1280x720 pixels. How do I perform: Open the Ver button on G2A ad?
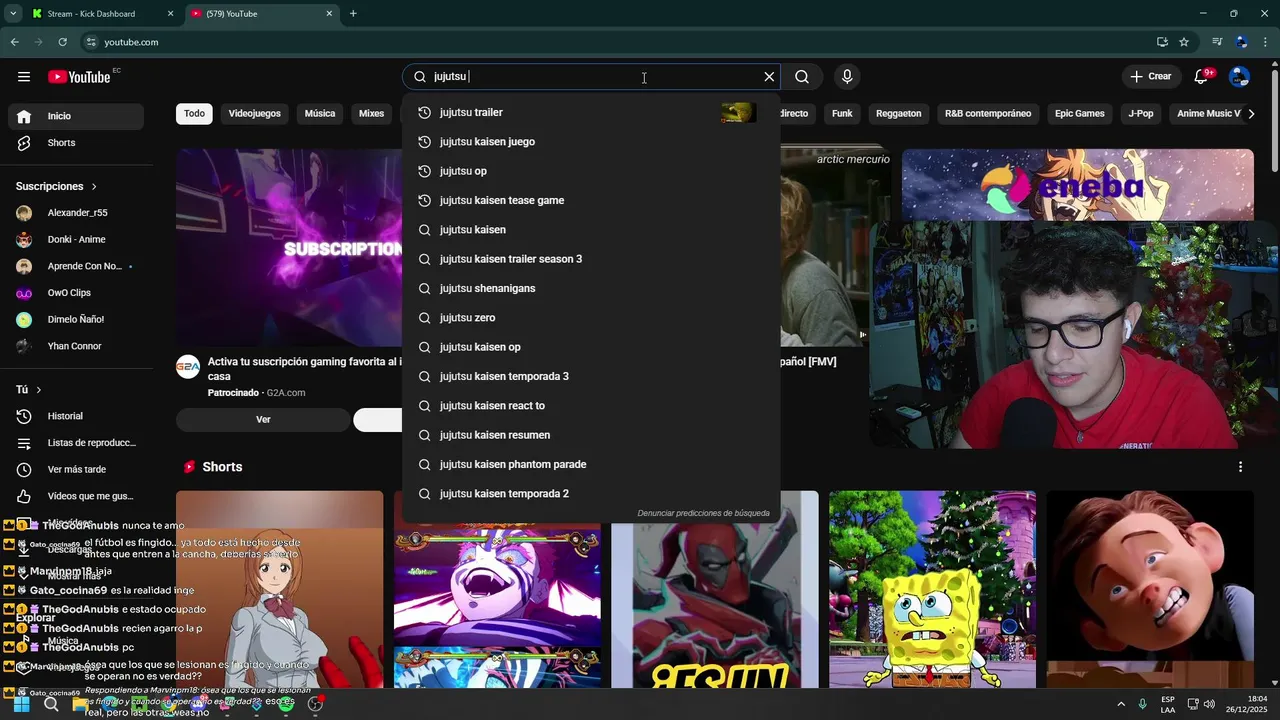coord(263,420)
